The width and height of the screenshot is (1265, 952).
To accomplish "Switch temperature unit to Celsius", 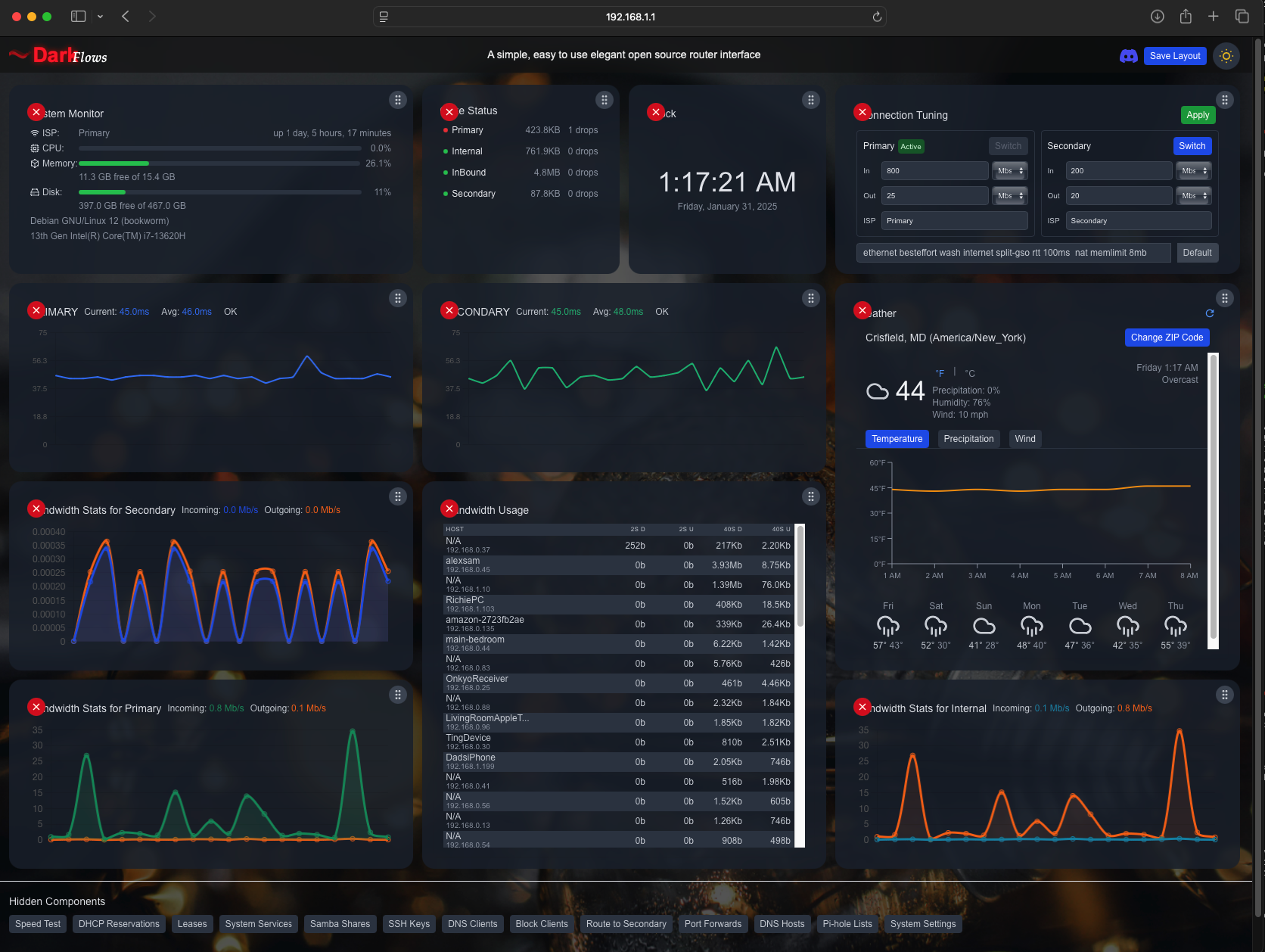I will 970,373.
